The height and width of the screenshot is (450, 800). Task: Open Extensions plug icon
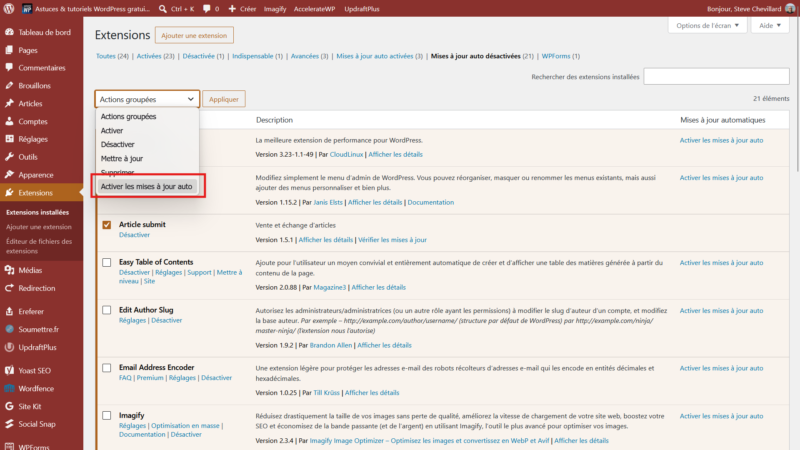[x=9, y=192]
